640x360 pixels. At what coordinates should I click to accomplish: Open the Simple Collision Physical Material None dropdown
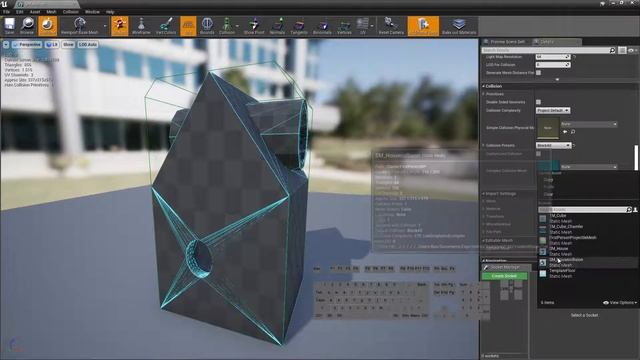coord(589,124)
